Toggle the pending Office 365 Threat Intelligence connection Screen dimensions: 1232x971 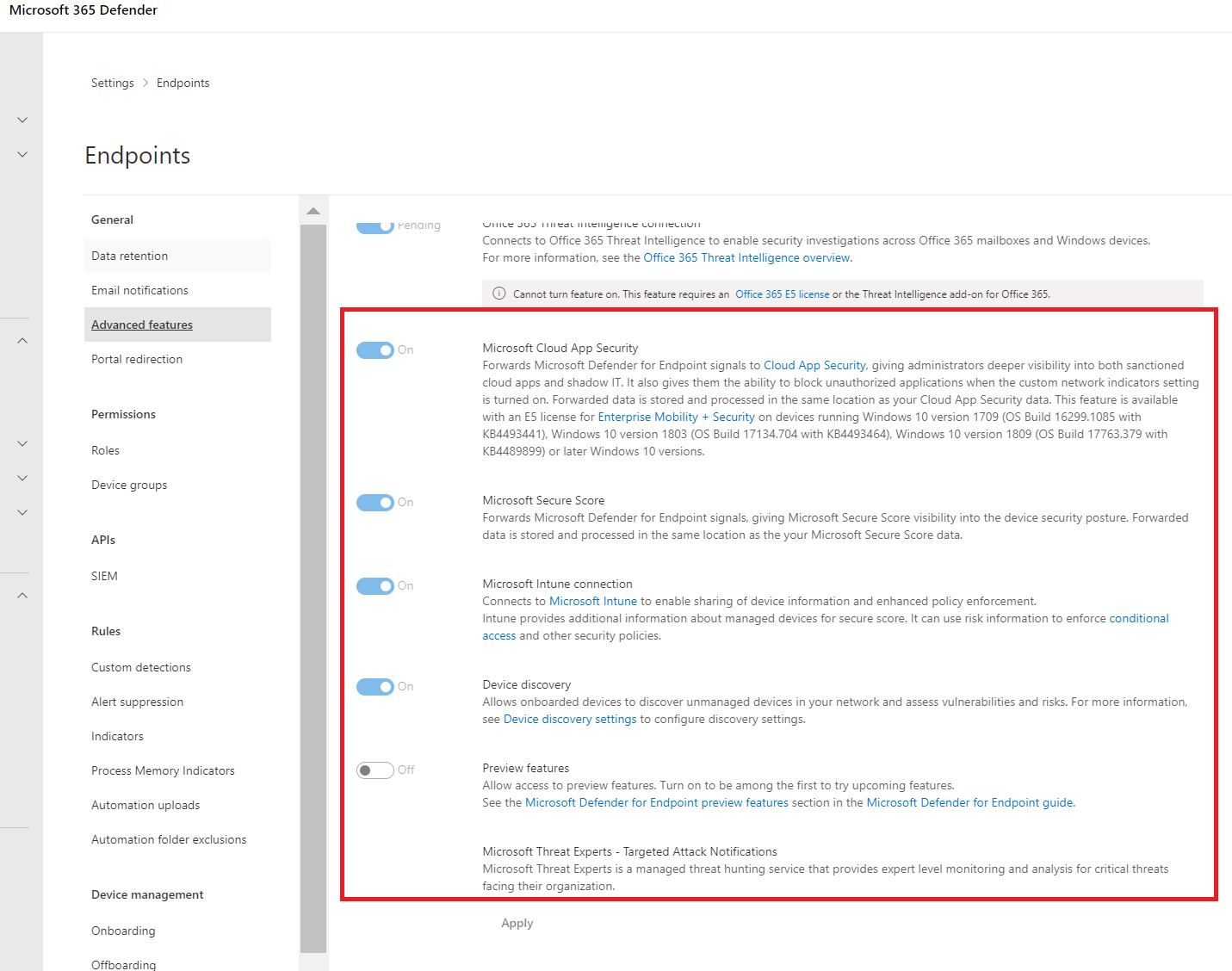pyautogui.click(x=375, y=226)
